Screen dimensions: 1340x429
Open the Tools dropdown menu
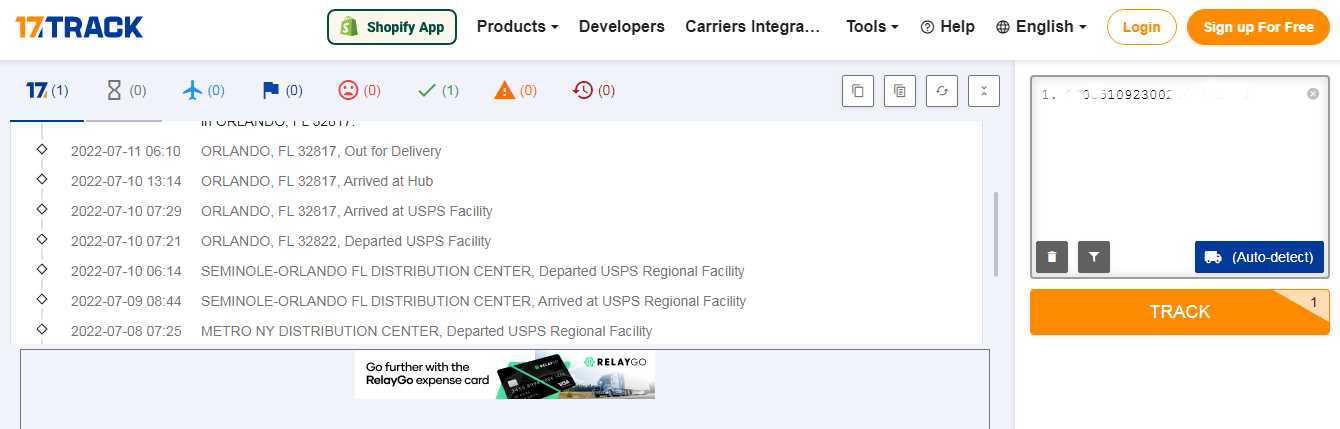click(x=872, y=27)
